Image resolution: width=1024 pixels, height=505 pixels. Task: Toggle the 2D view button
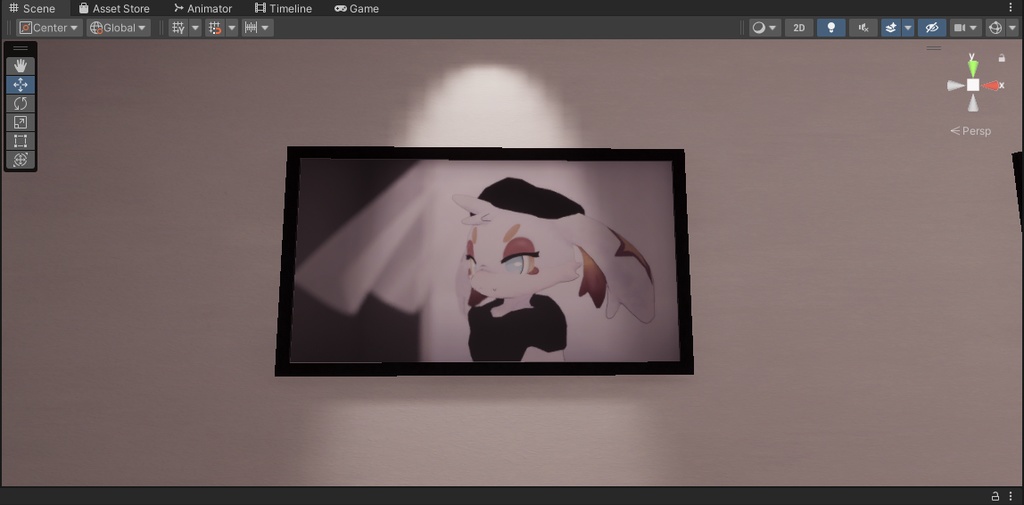click(x=799, y=27)
